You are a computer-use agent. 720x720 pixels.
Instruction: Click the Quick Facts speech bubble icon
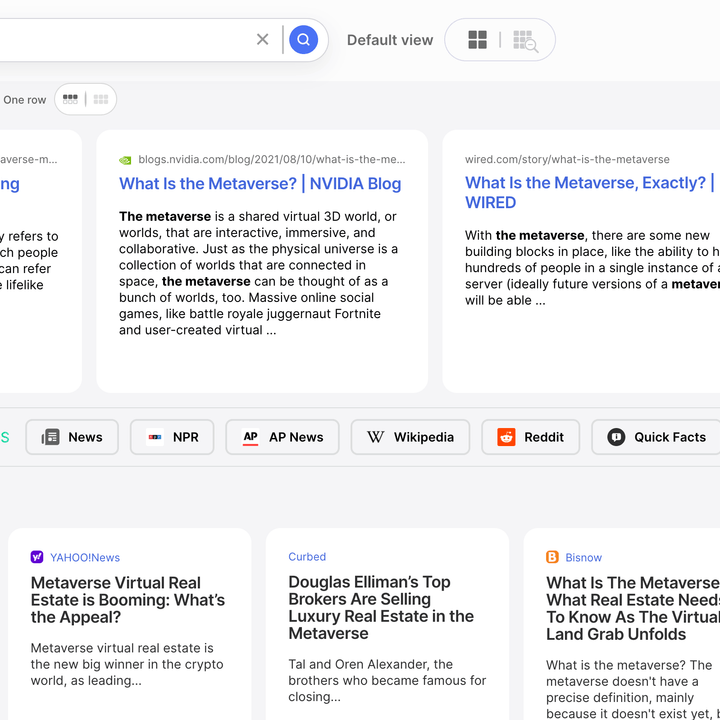coord(616,437)
